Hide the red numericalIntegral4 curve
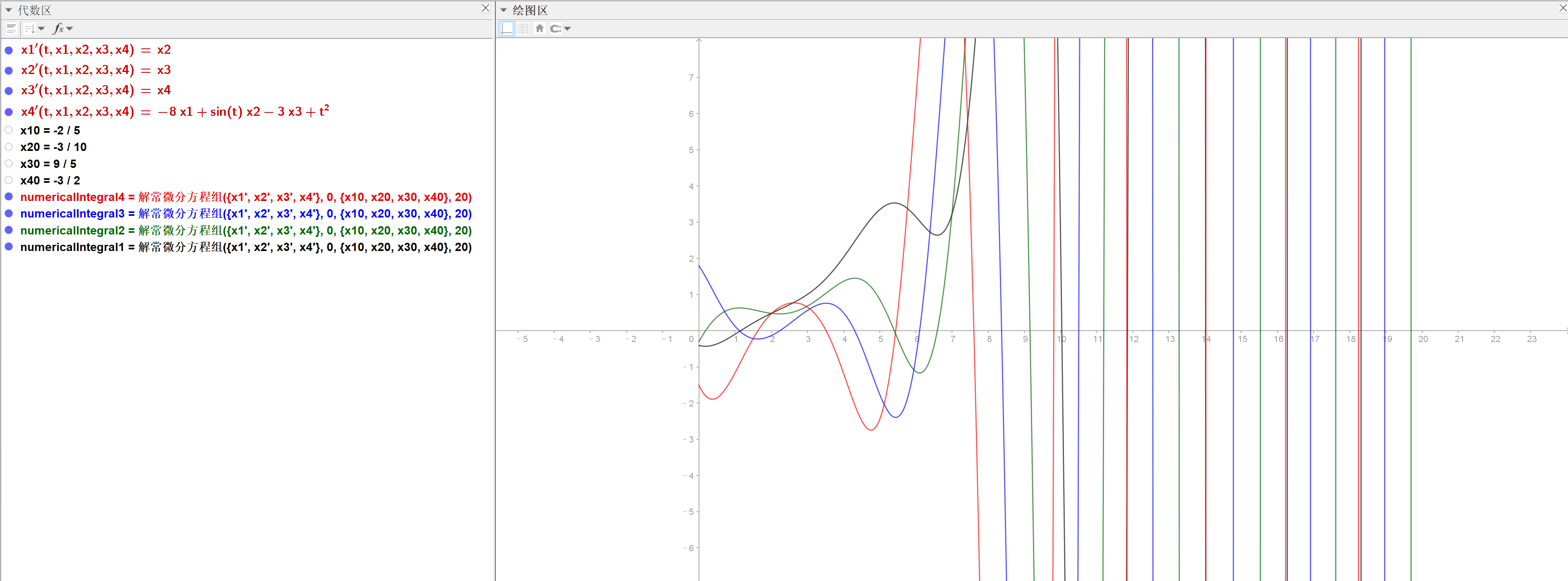Viewport: 1568px width, 581px height. [9, 197]
